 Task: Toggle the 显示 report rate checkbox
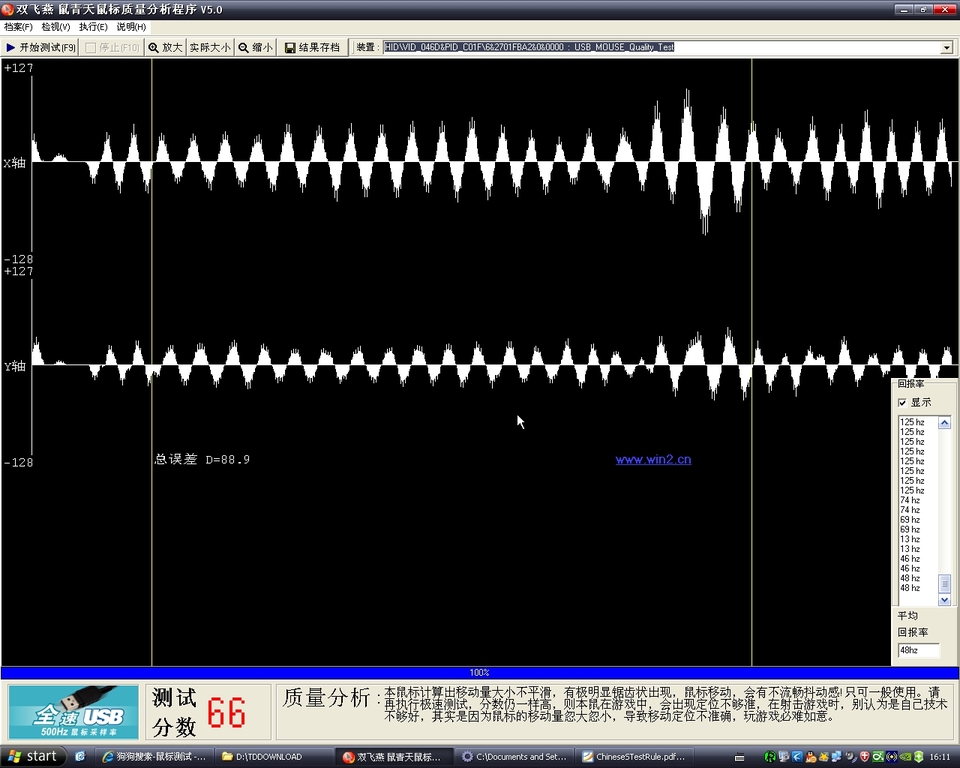[903, 402]
